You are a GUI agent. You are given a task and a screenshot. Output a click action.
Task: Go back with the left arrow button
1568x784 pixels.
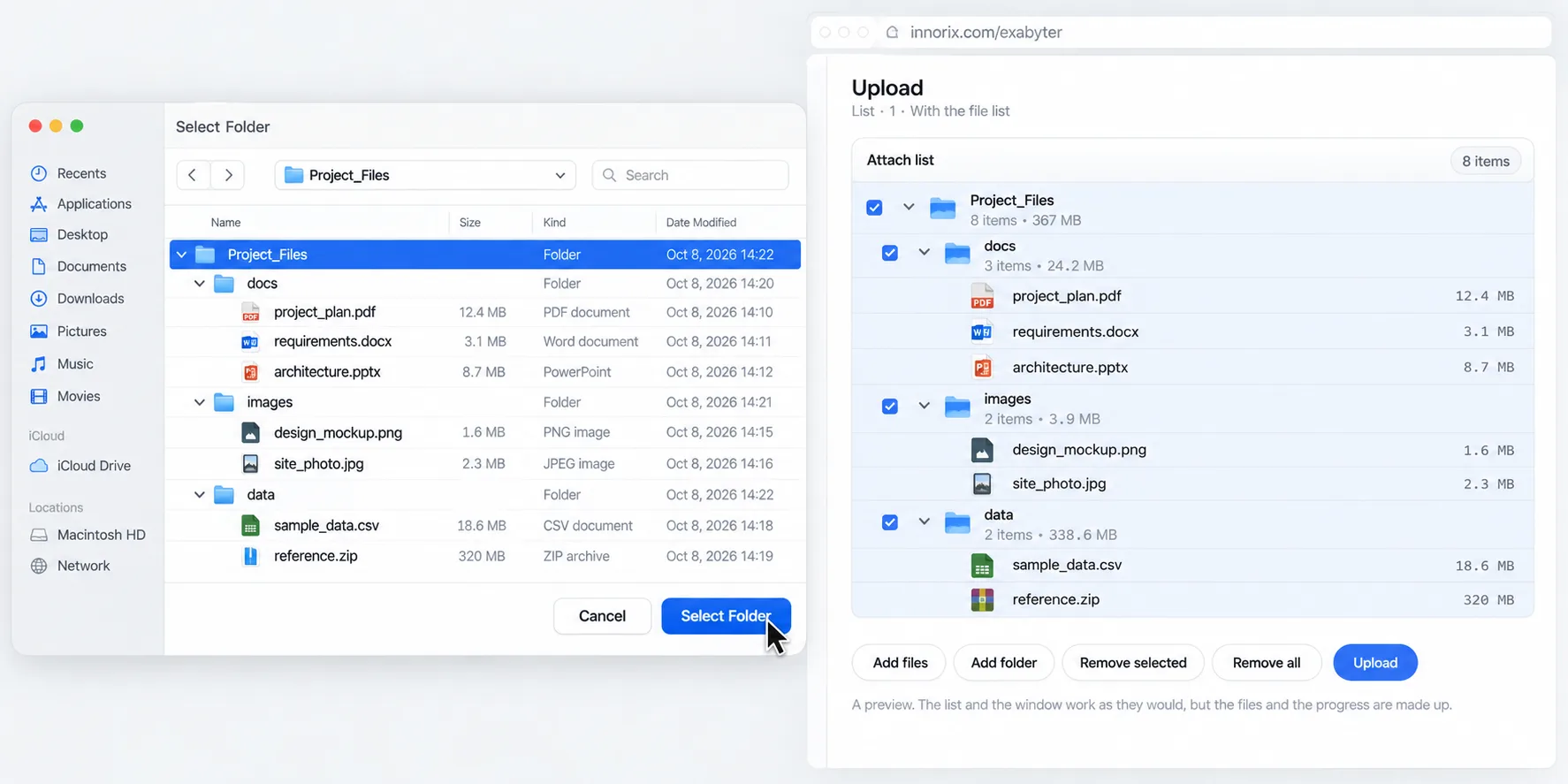pyautogui.click(x=193, y=175)
